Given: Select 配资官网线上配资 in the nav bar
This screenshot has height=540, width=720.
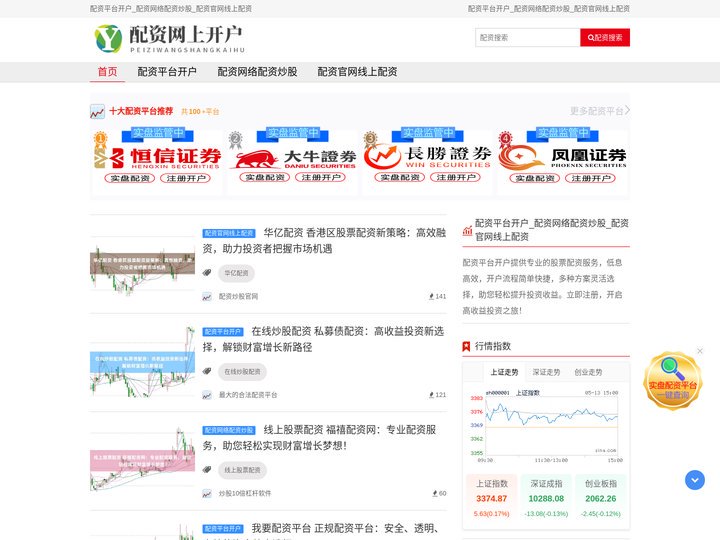Looking at the screenshot, I should tap(357, 72).
